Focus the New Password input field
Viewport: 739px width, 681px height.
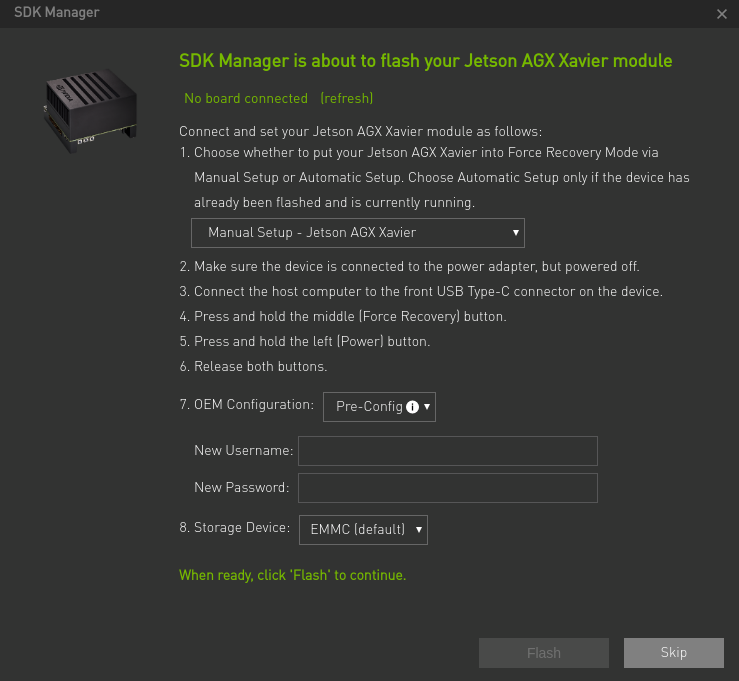(x=448, y=488)
